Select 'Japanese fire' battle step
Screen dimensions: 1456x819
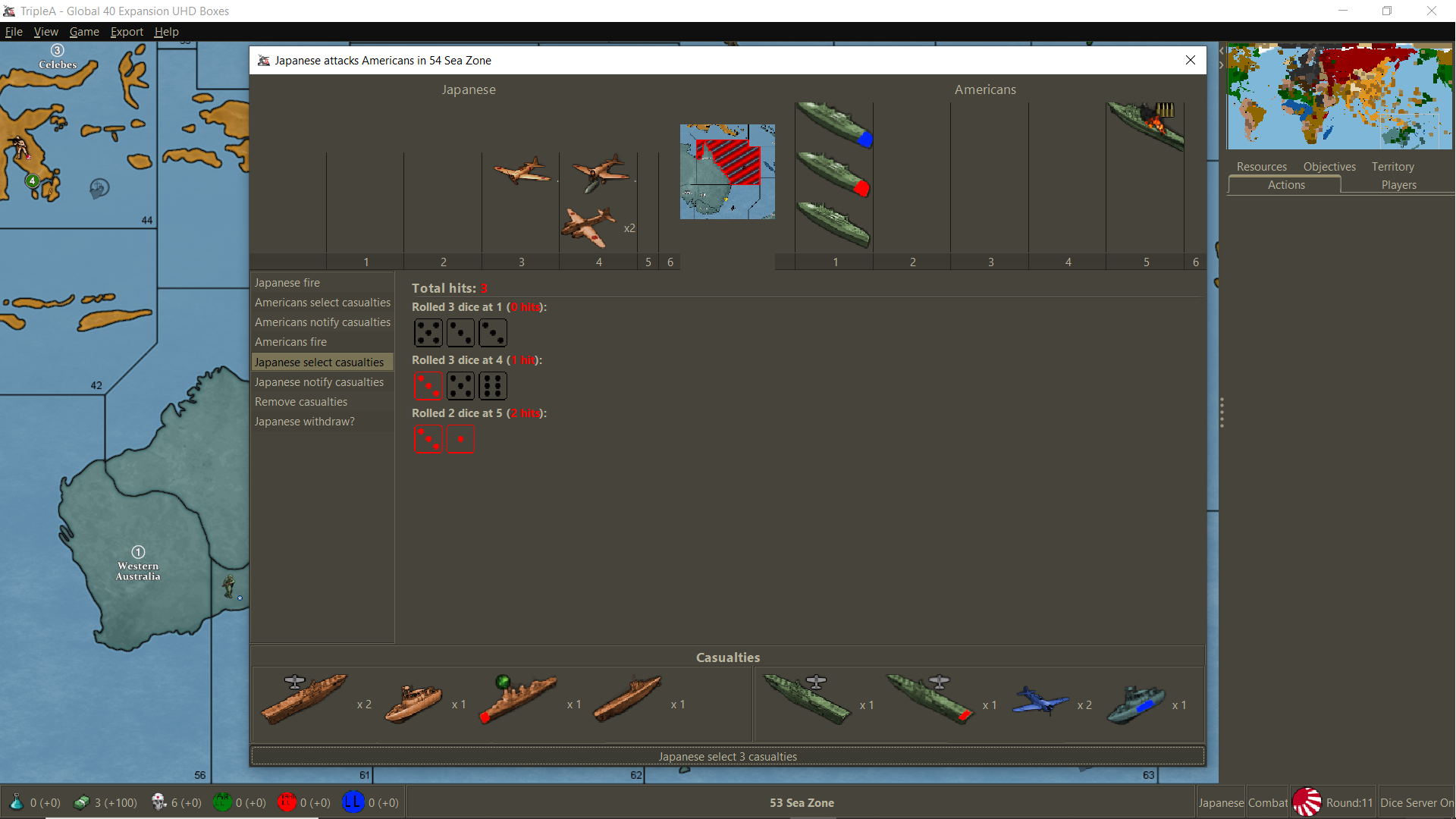point(287,283)
